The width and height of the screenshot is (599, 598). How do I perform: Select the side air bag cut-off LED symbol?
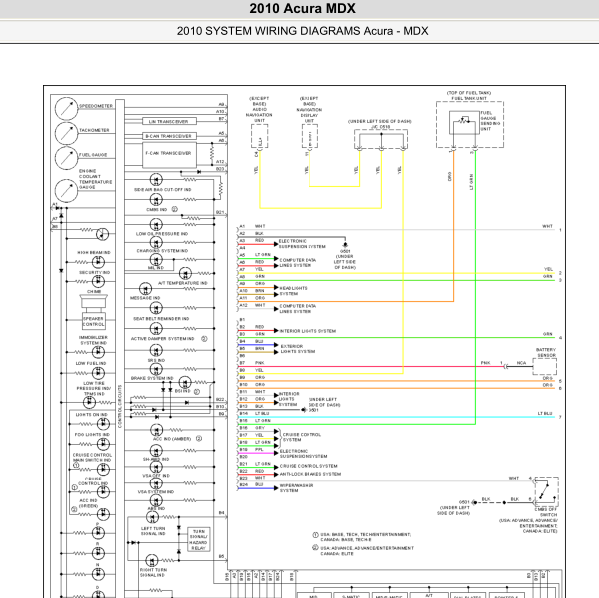156,179
